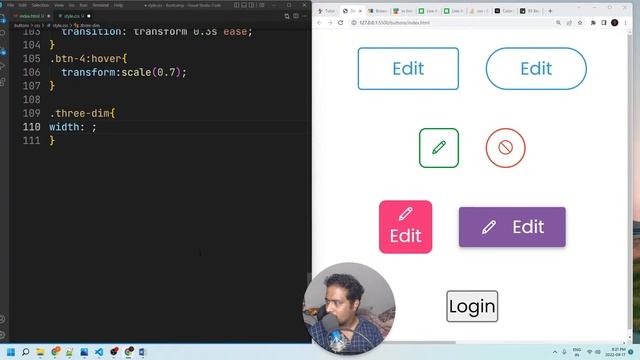Switch to style.css editor tab
This screenshot has height=360, width=640.
pos(74,16)
